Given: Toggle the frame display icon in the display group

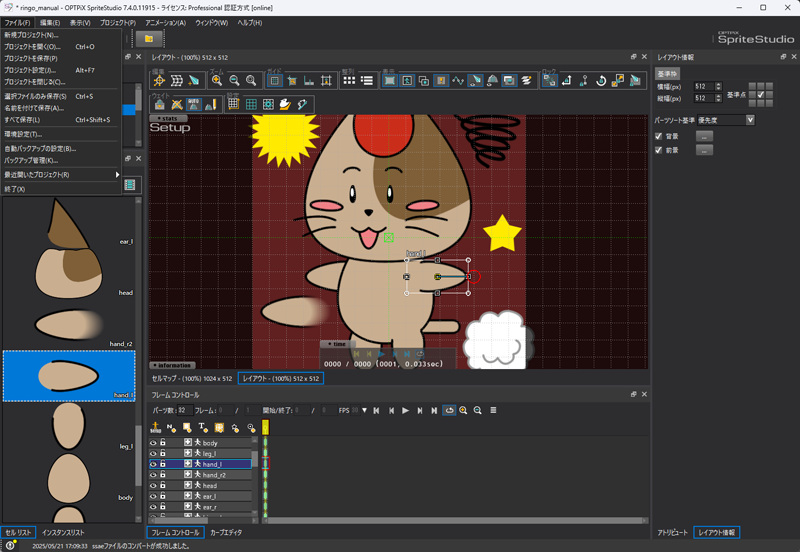Looking at the screenshot, I should [390, 81].
